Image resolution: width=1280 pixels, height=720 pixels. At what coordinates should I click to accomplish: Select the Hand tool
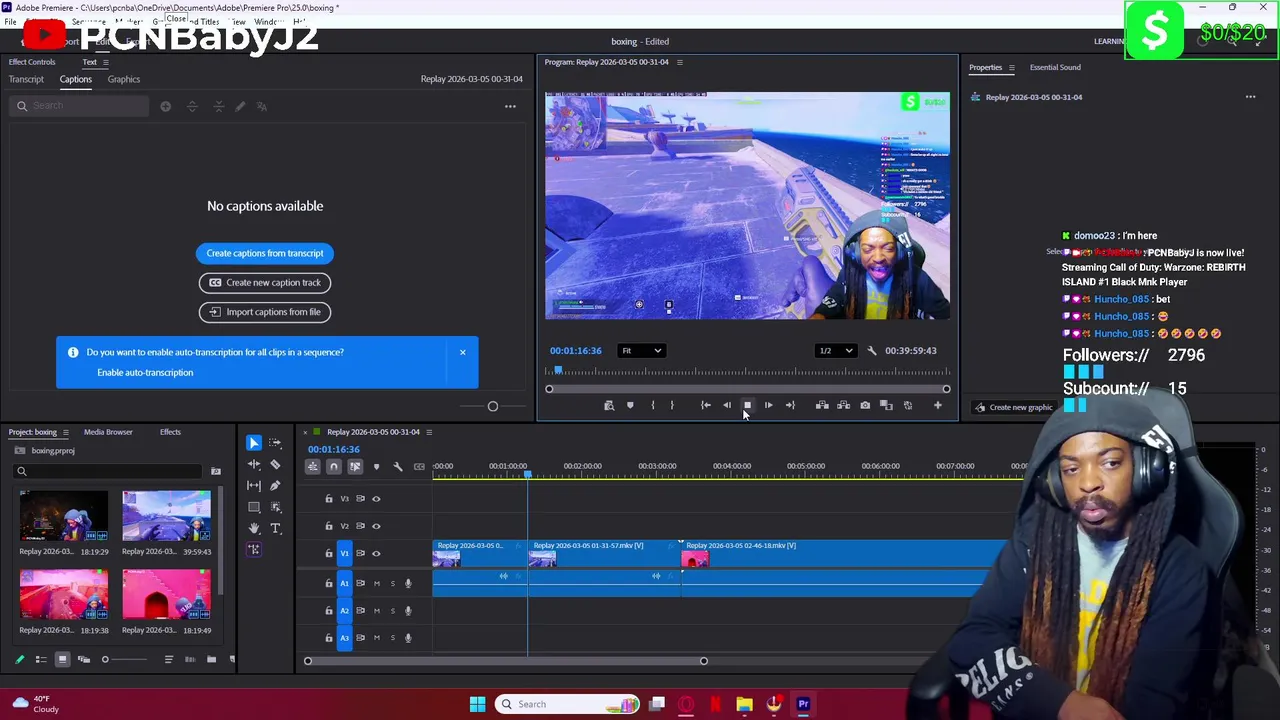click(254, 528)
